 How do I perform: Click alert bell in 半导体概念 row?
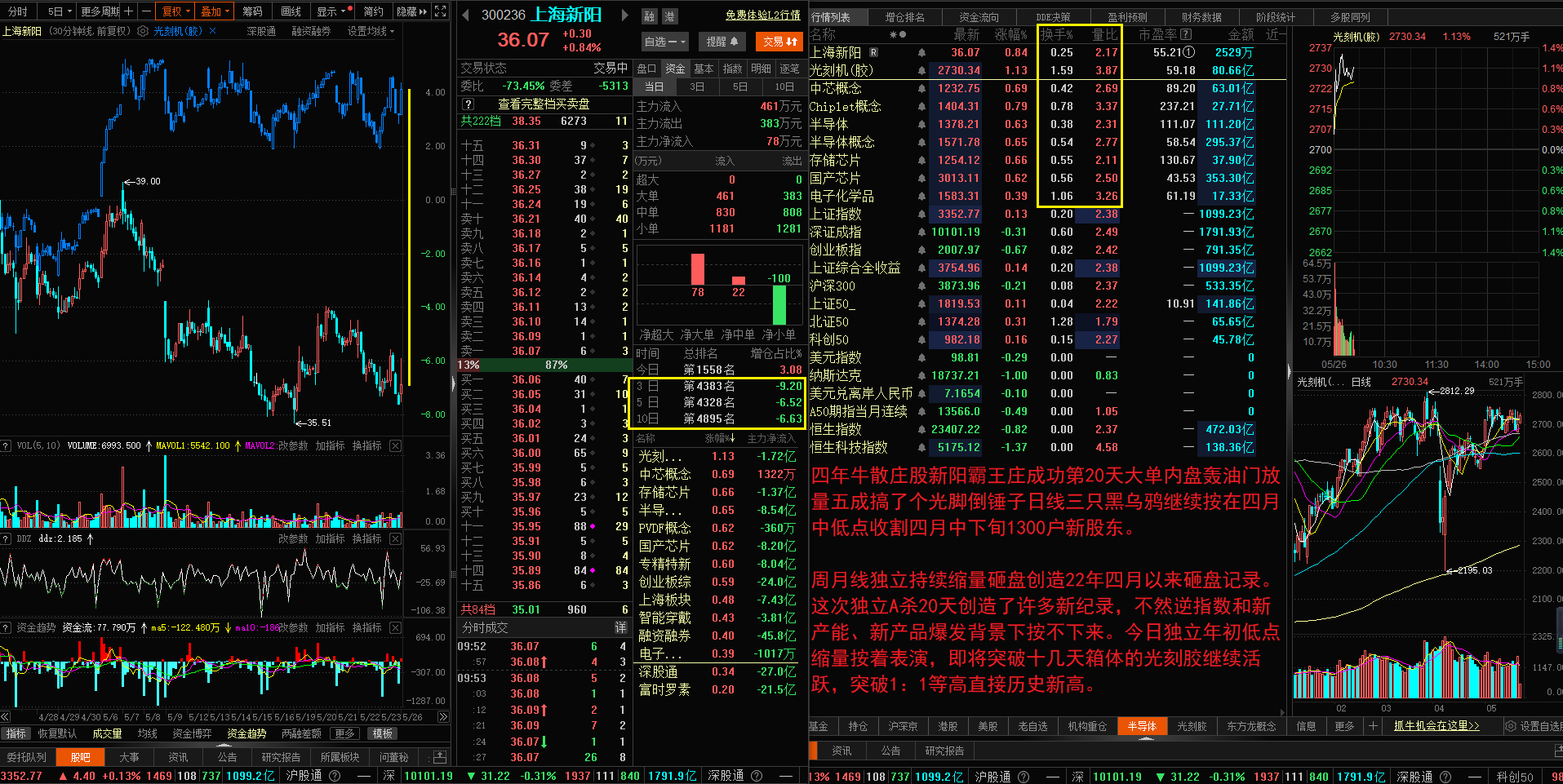tap(921, 142)
